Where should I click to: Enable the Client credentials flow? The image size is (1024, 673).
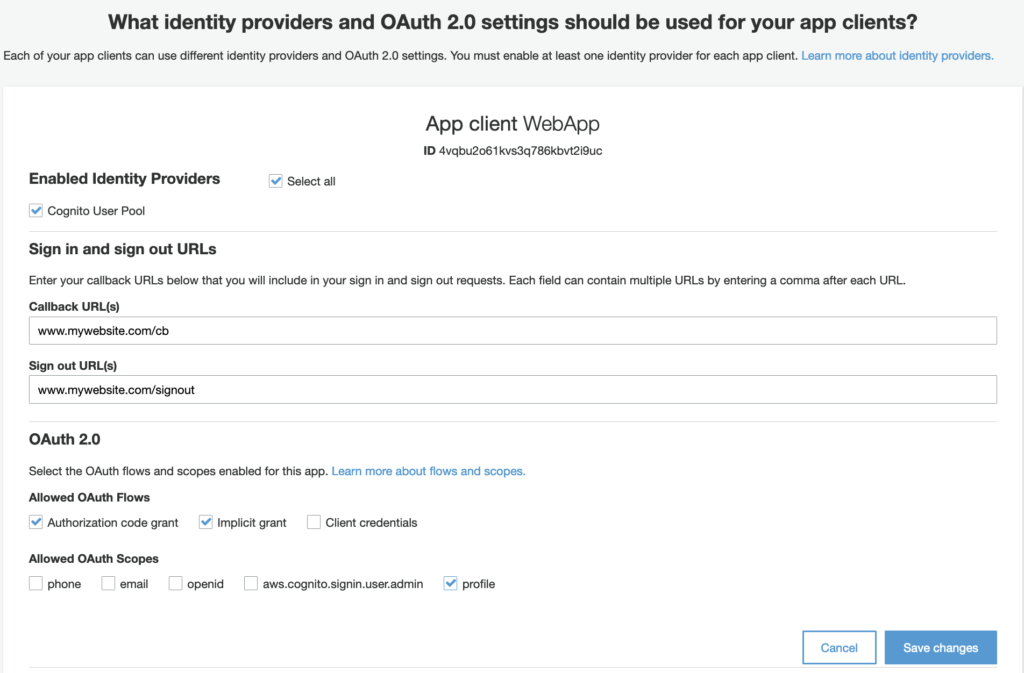314,522
